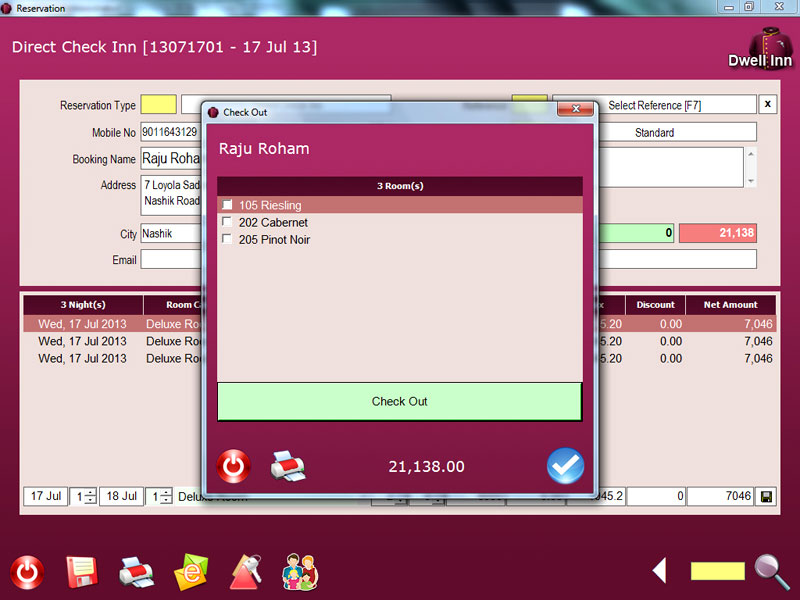Click the red power icon in Check Out dialog
Image resolution: width=800 pixels, height=600 pixels.
pos(233,466)
